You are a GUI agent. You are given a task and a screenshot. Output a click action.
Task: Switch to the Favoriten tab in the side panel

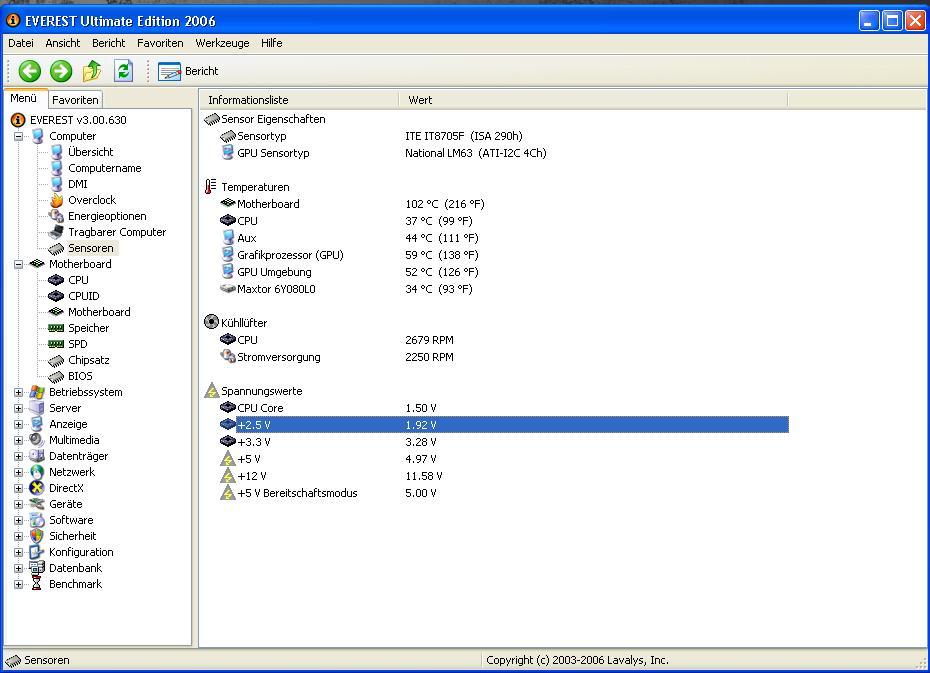(75, 100)
